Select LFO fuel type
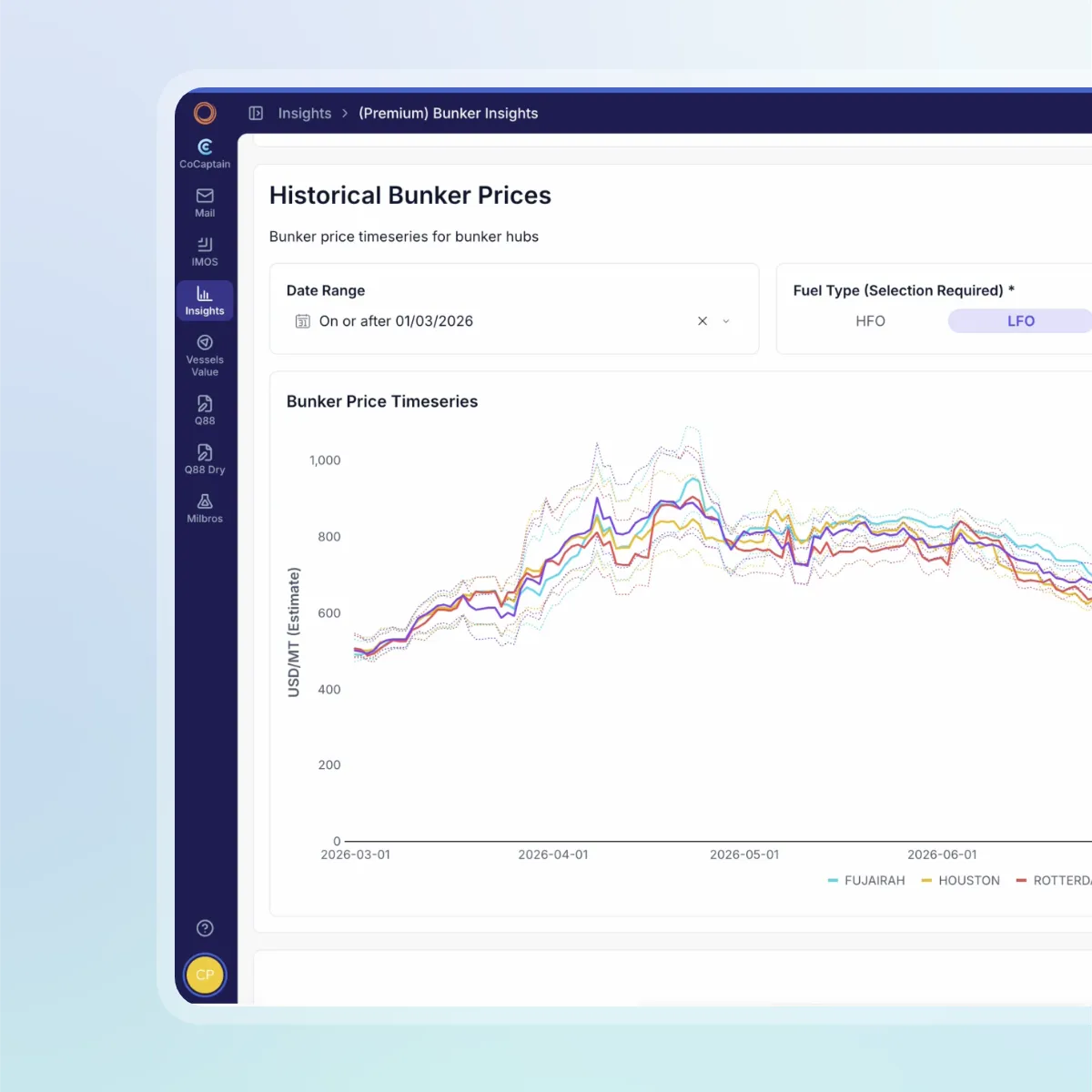 [1020, 321]
